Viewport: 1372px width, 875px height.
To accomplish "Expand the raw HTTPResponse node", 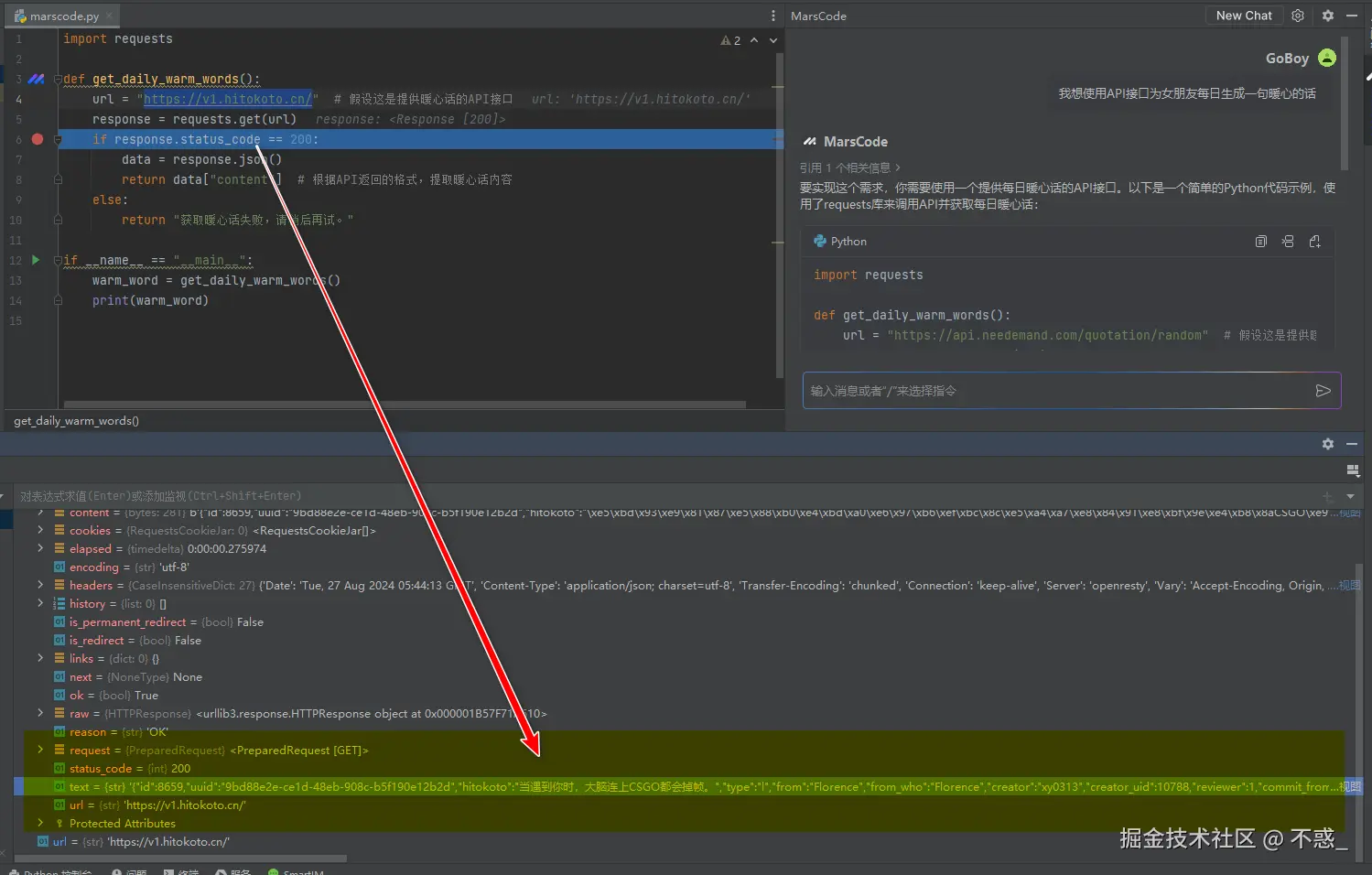I will (40, 714).
